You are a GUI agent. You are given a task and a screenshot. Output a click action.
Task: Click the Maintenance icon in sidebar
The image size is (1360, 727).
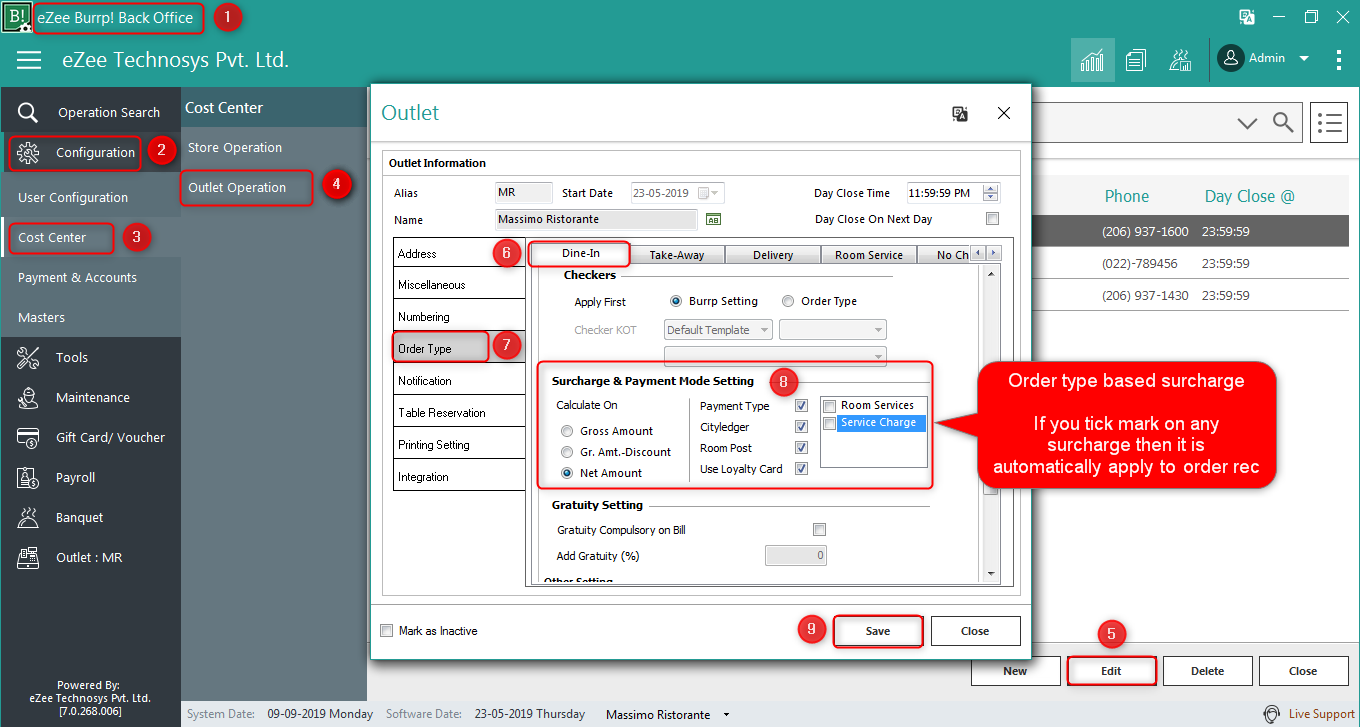(28, 397)
